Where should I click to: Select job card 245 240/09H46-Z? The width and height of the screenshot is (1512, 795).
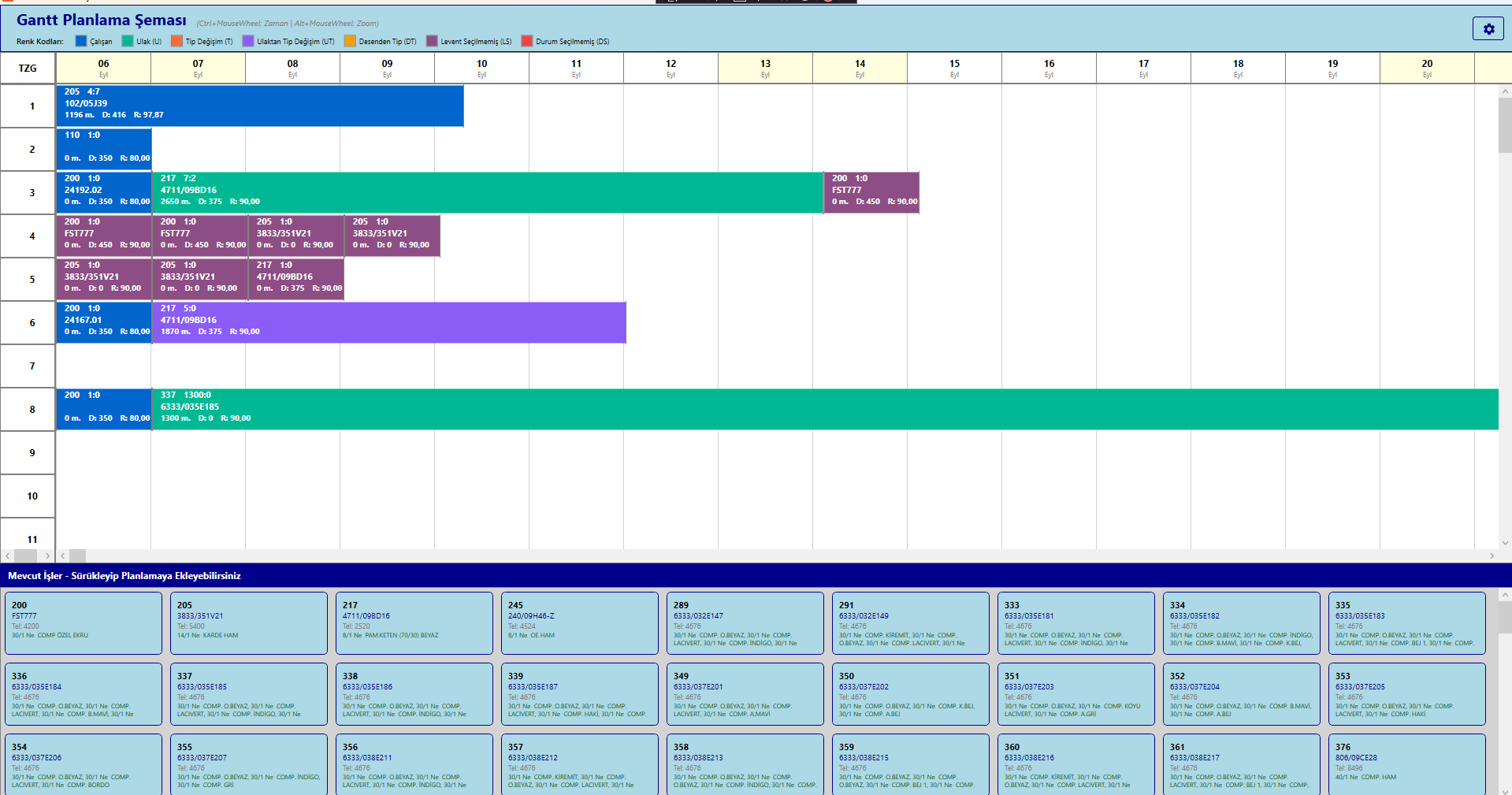tap(579, 623)
